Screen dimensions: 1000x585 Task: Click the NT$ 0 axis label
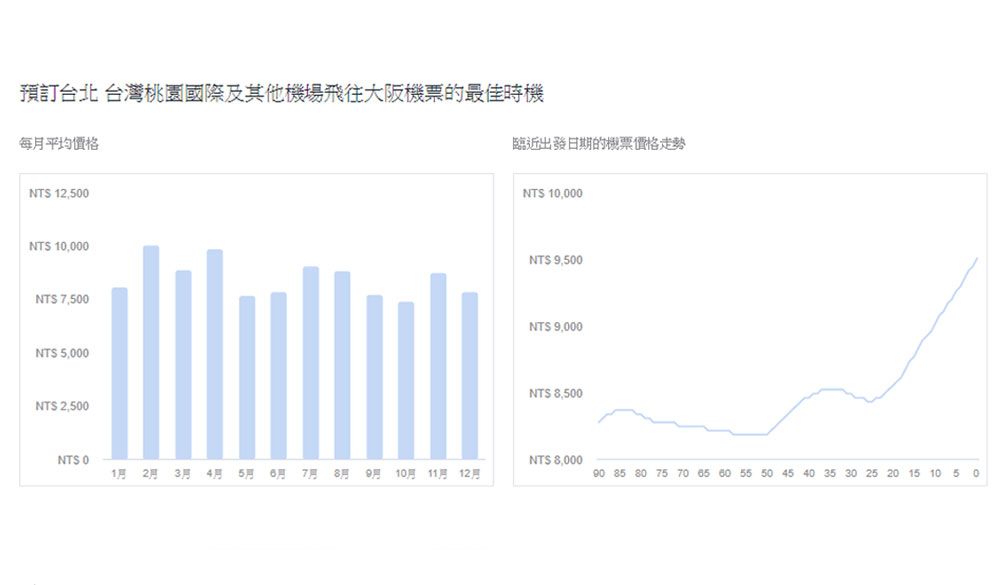point(73,460)
